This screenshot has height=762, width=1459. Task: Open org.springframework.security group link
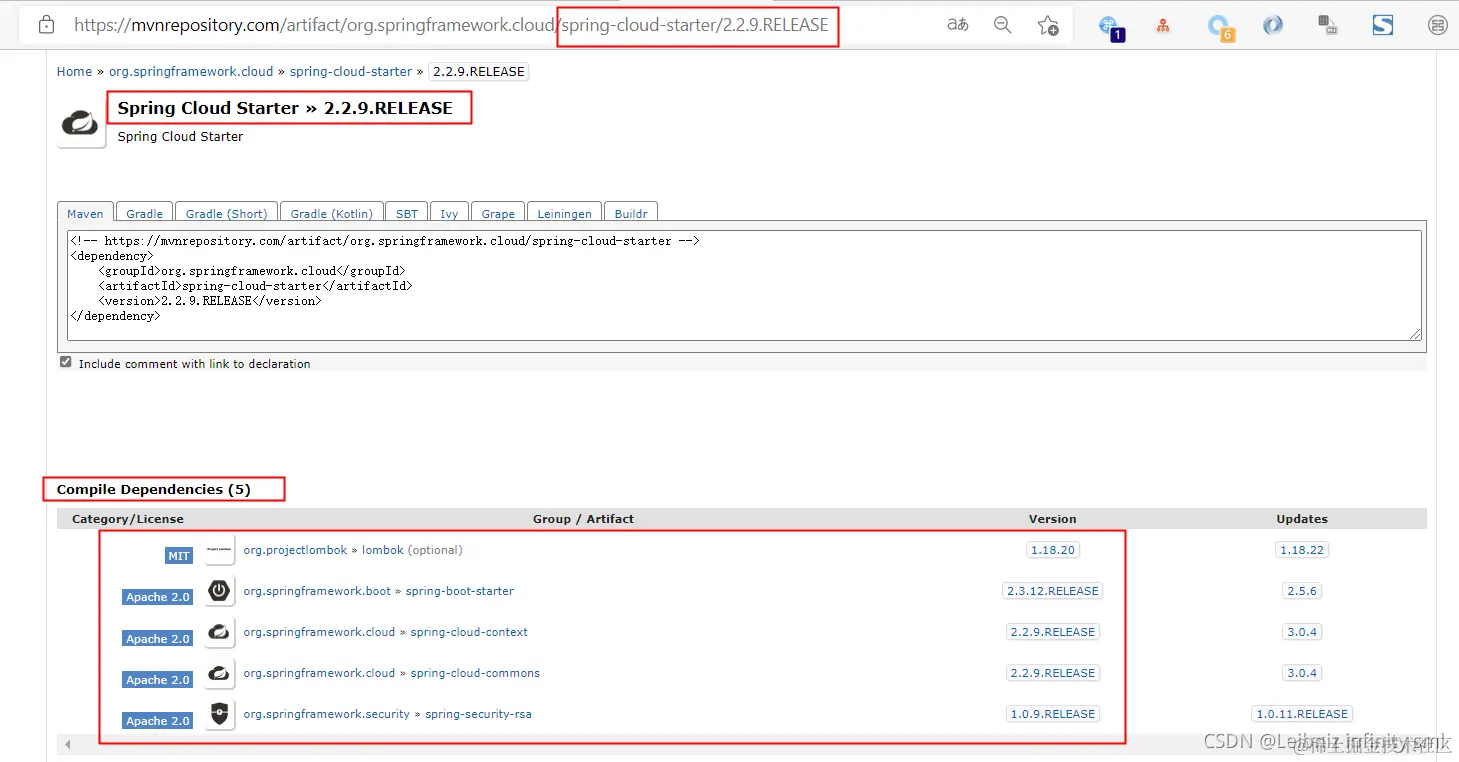pyautogui.click(x=327, y=714)
